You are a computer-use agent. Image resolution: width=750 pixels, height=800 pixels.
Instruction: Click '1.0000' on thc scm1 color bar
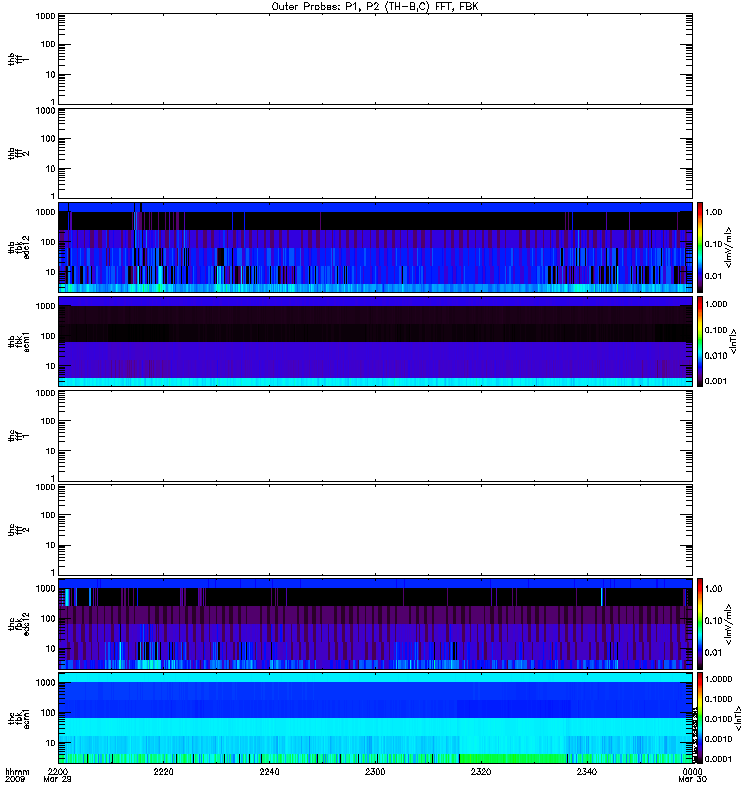pyautogui.click(x=718, y=679)
